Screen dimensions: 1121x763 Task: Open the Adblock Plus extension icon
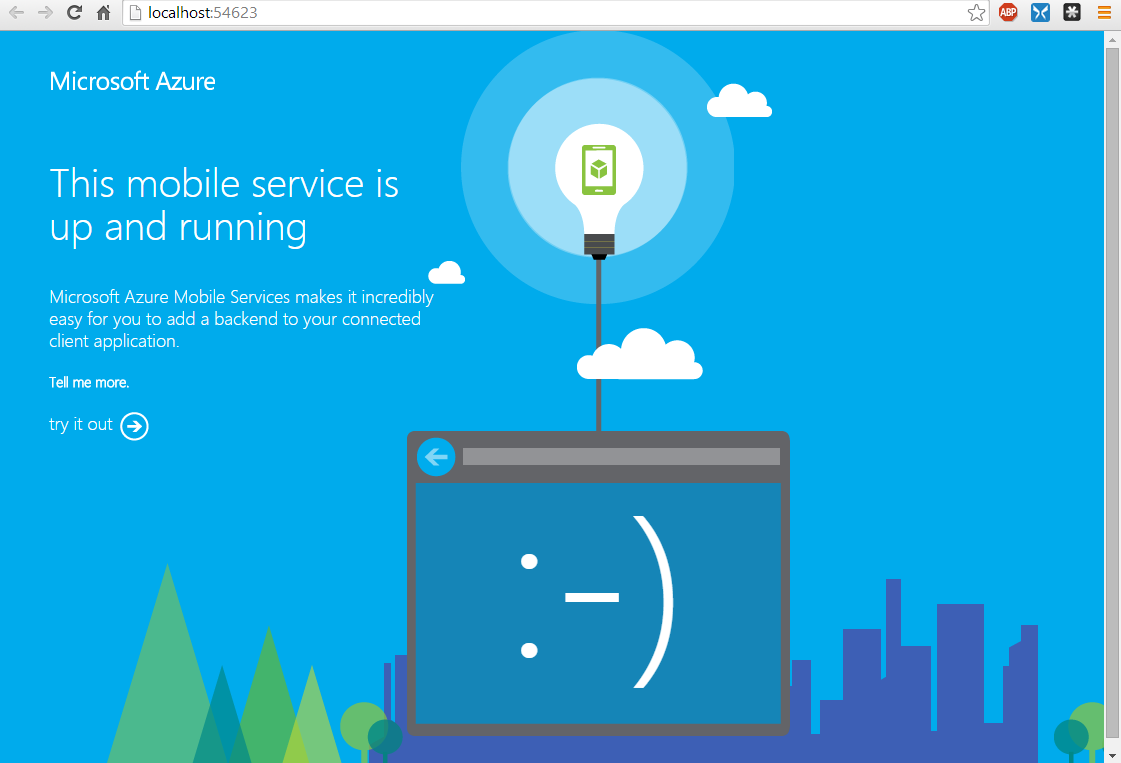[x=1008, y=11]
